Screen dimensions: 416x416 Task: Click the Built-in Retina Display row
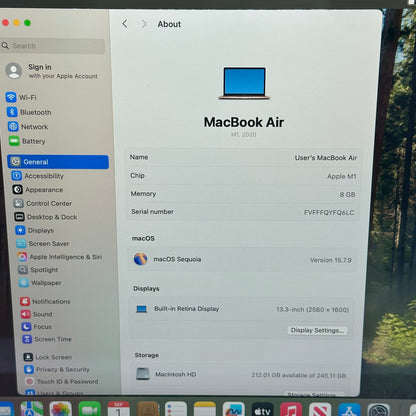click(x=241, y=309)
